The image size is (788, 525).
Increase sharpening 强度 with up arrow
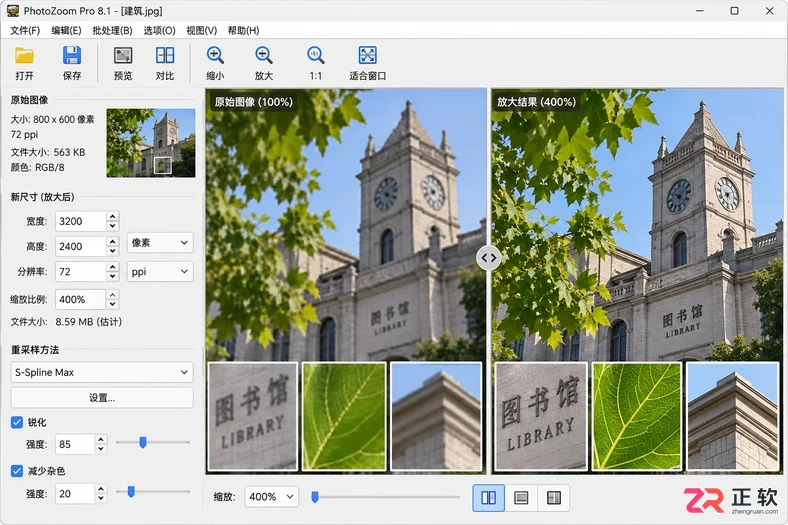click(101, 440)
